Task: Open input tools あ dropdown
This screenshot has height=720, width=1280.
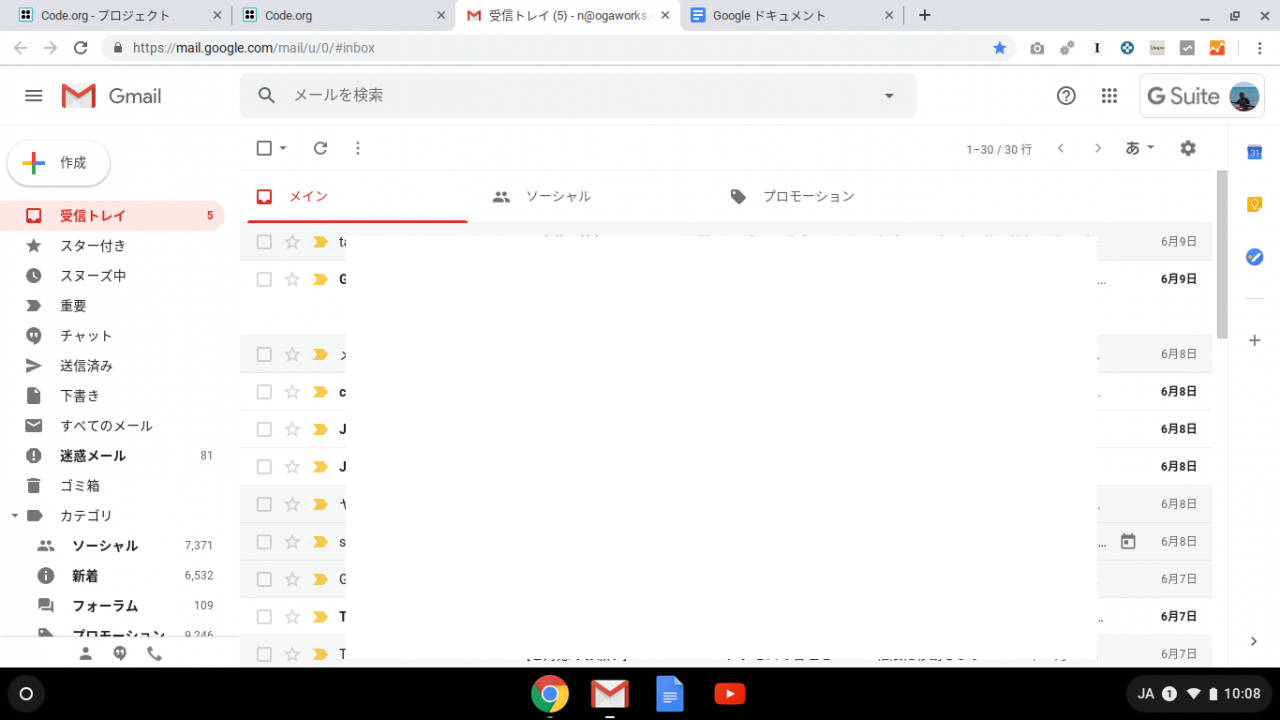Action: [1140, 148]
